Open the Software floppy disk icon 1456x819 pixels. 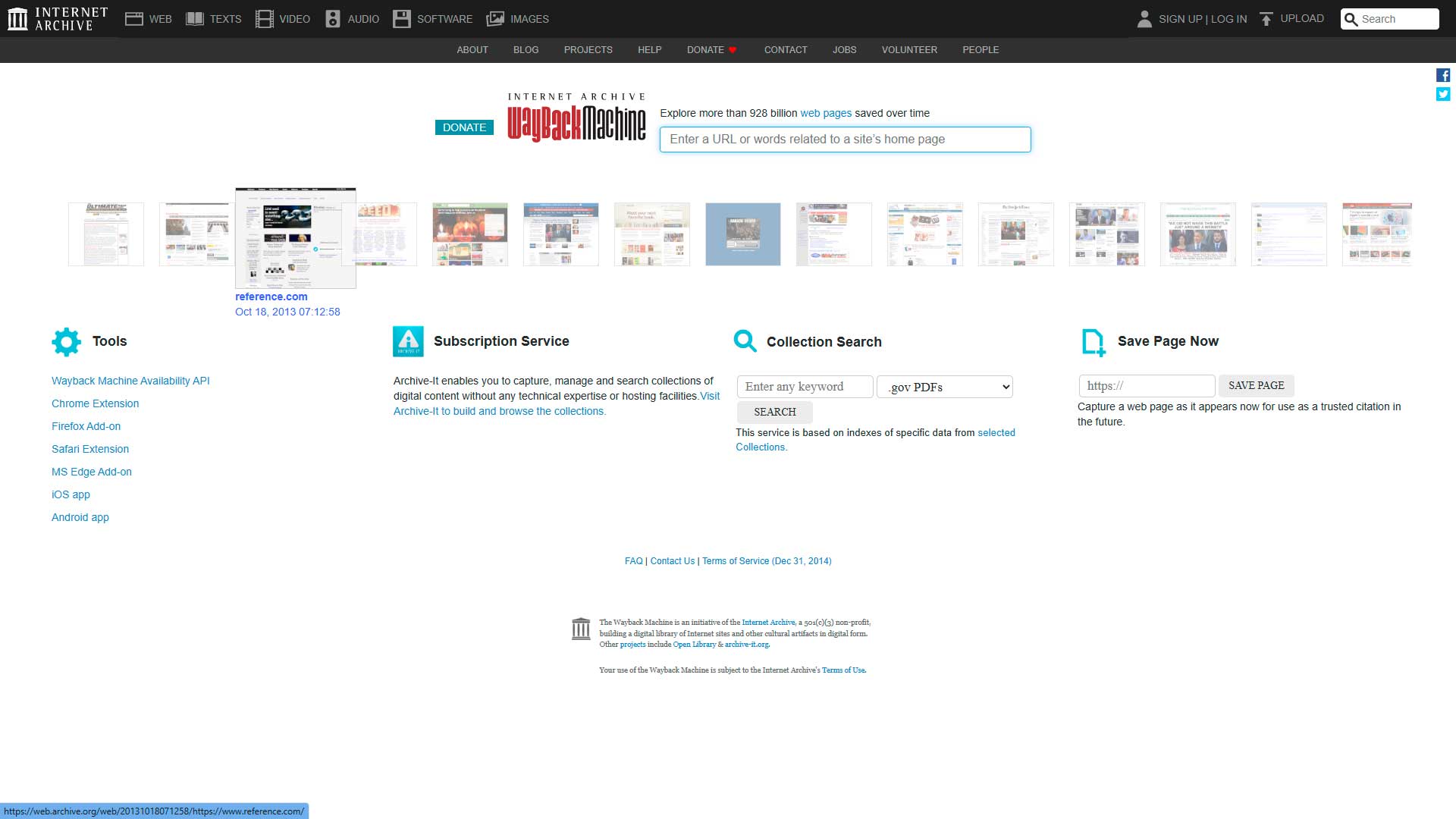click(x=402, y=19)
